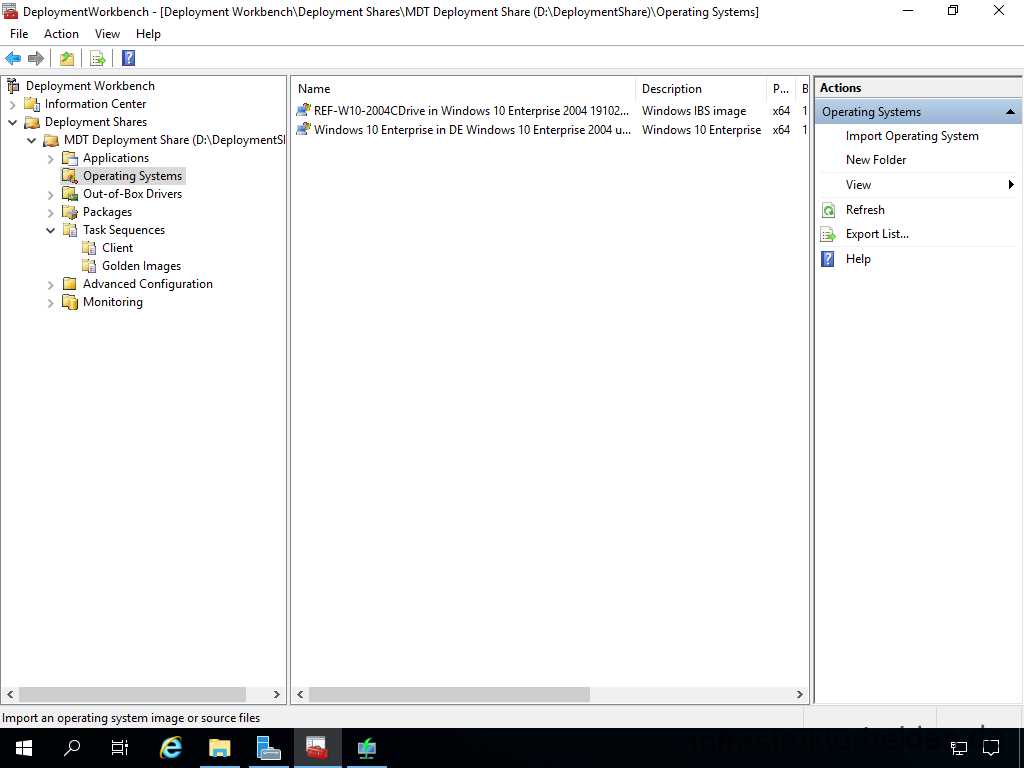The height and width of the screenshot is (768, 1024).
Task: Open Internet Explorer from the taskbar
Action: (x=171, y=748)
